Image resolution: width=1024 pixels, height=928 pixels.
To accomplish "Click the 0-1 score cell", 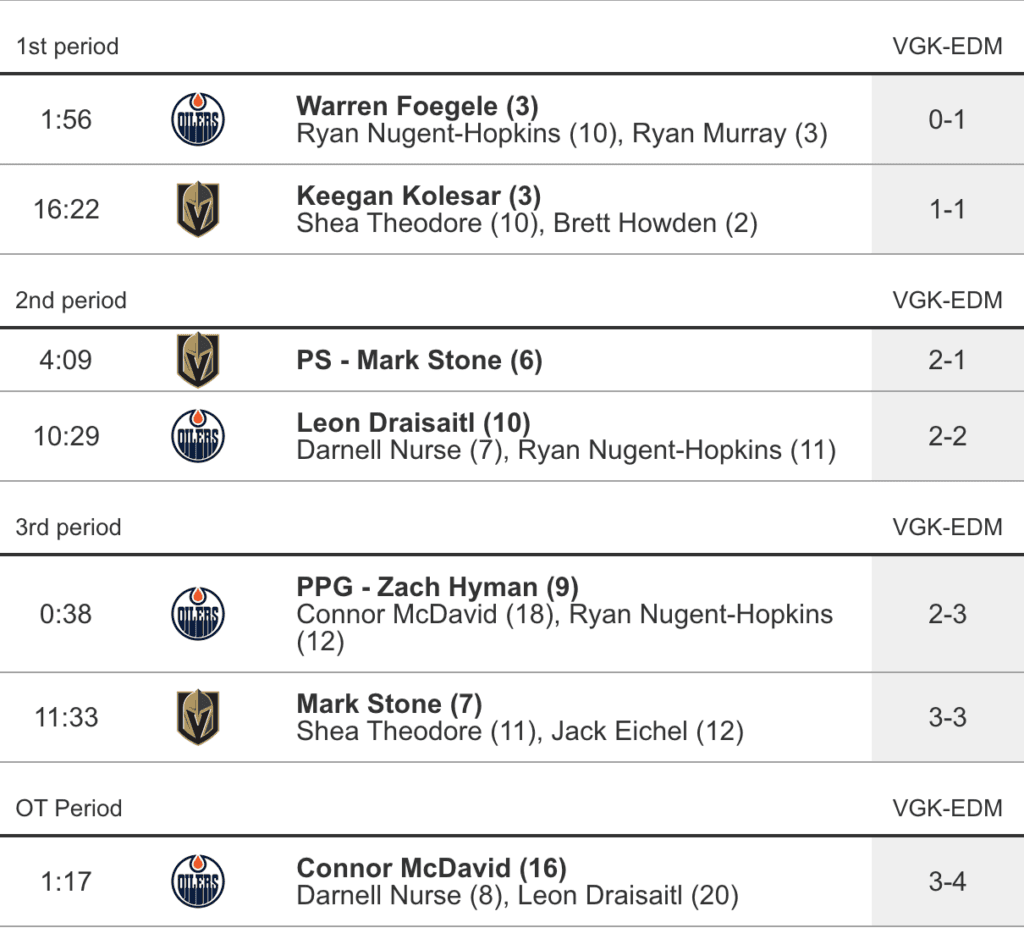I will [x=947, y=120].
